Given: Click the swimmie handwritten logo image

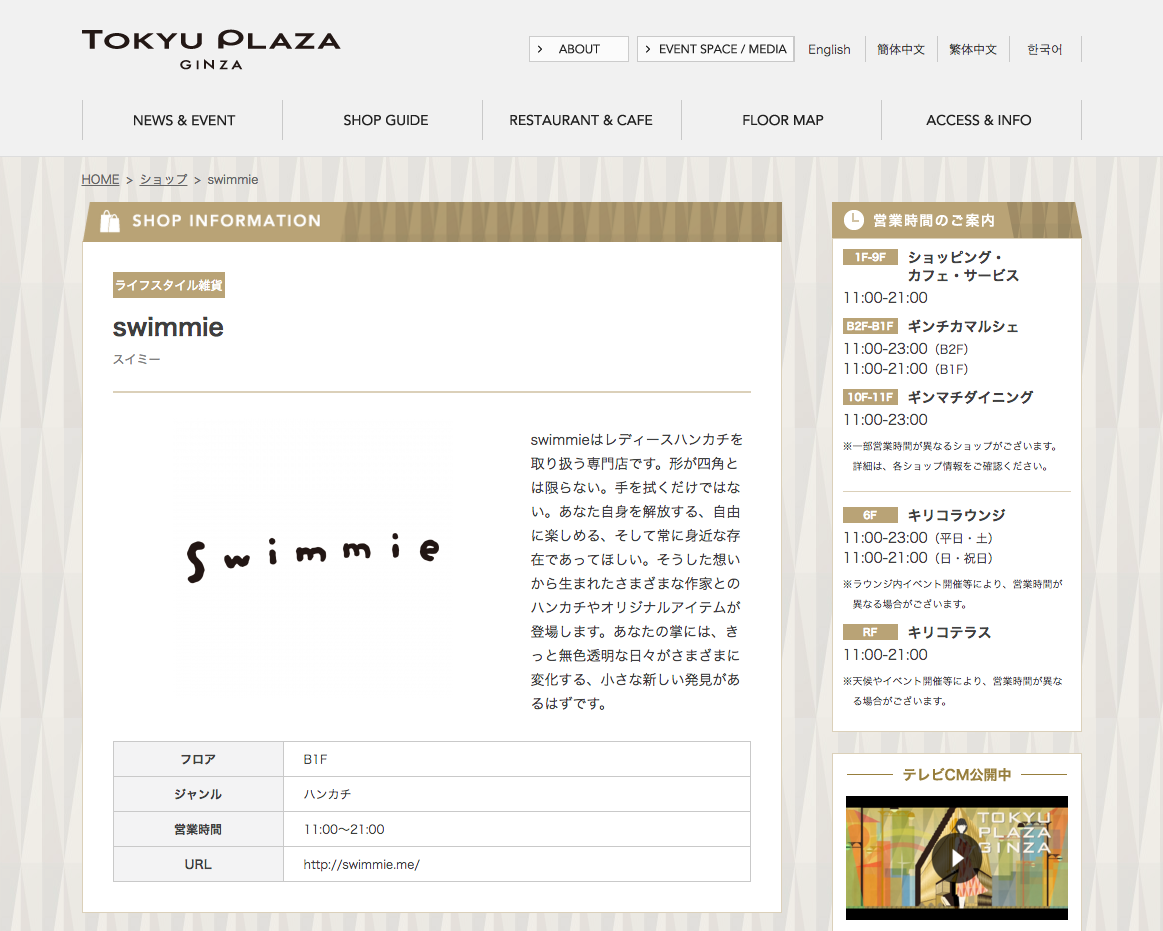Looking at the screenshot, I should 313,555.
